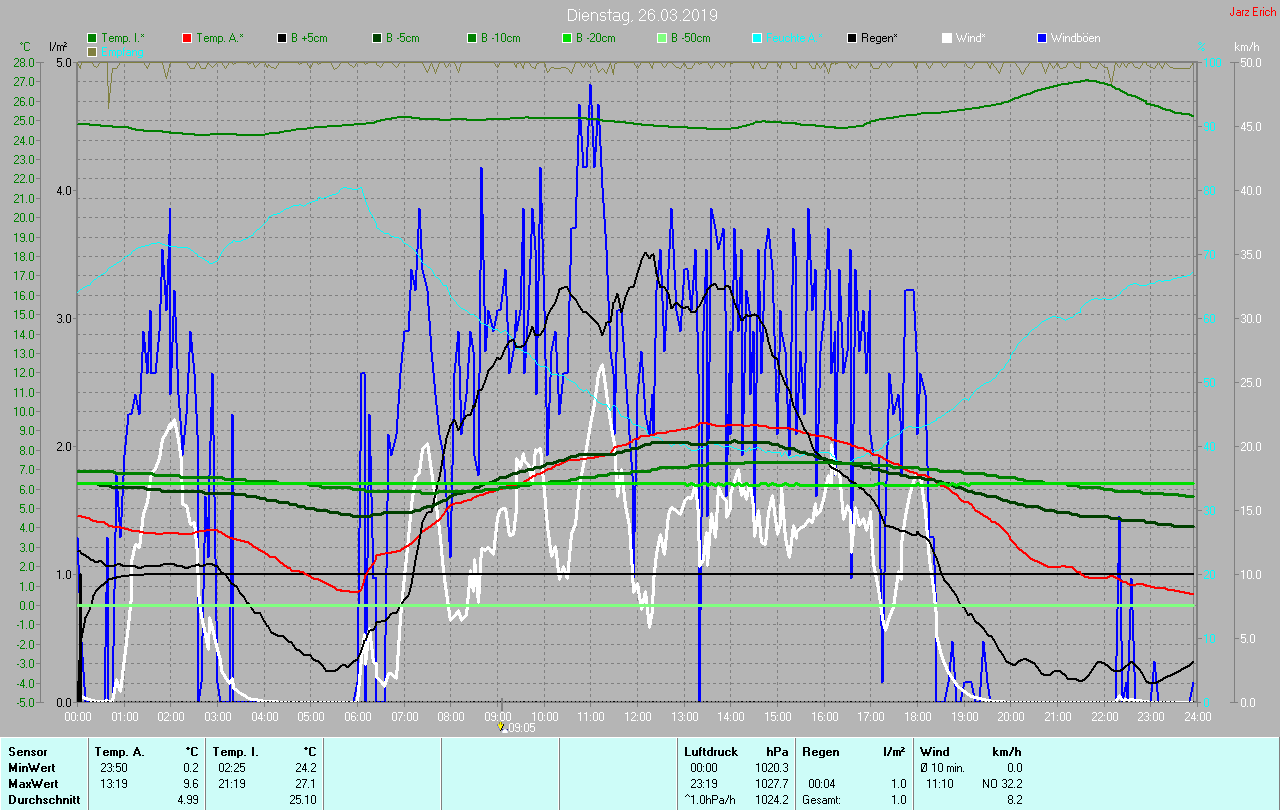The height and width of the screenshot is (810, 1280).
Task: Click the 1024.2 pressure value
Action: click(774, 800)
